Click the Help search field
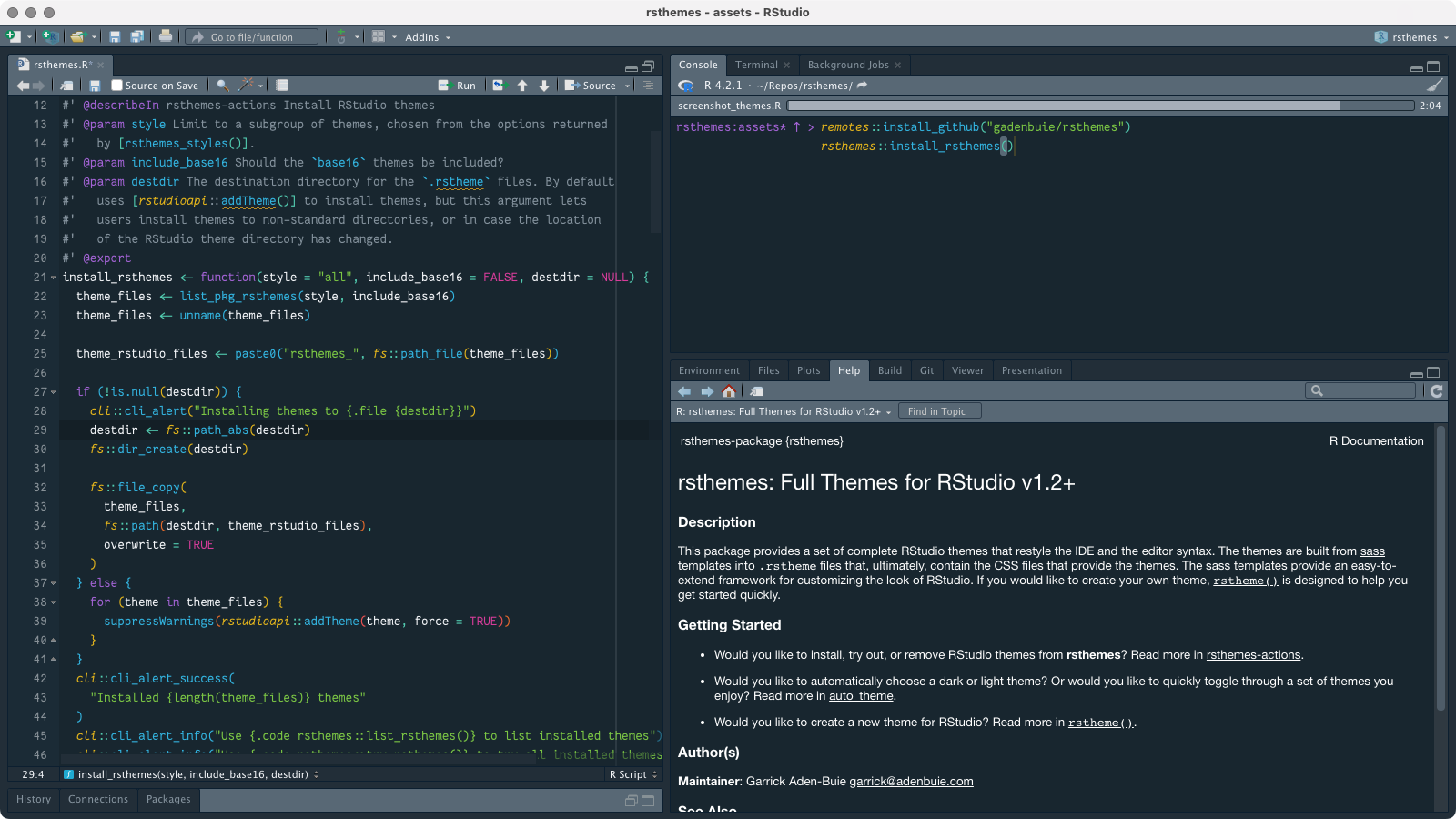 click(1361, 391)
